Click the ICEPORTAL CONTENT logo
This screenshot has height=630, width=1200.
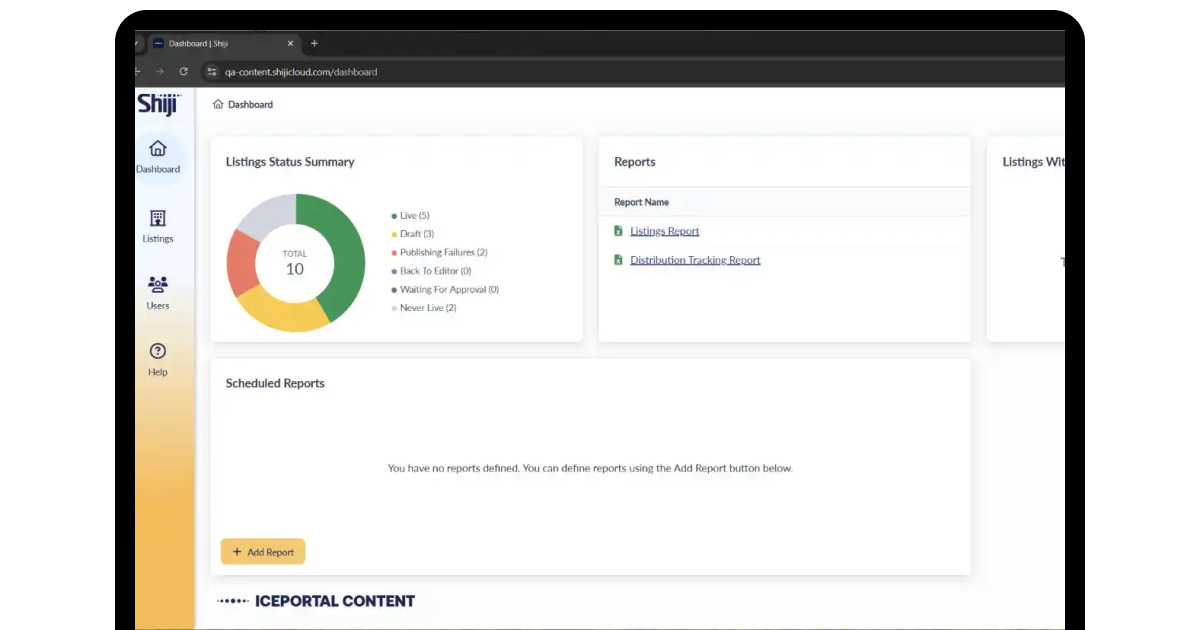[316, 601]
